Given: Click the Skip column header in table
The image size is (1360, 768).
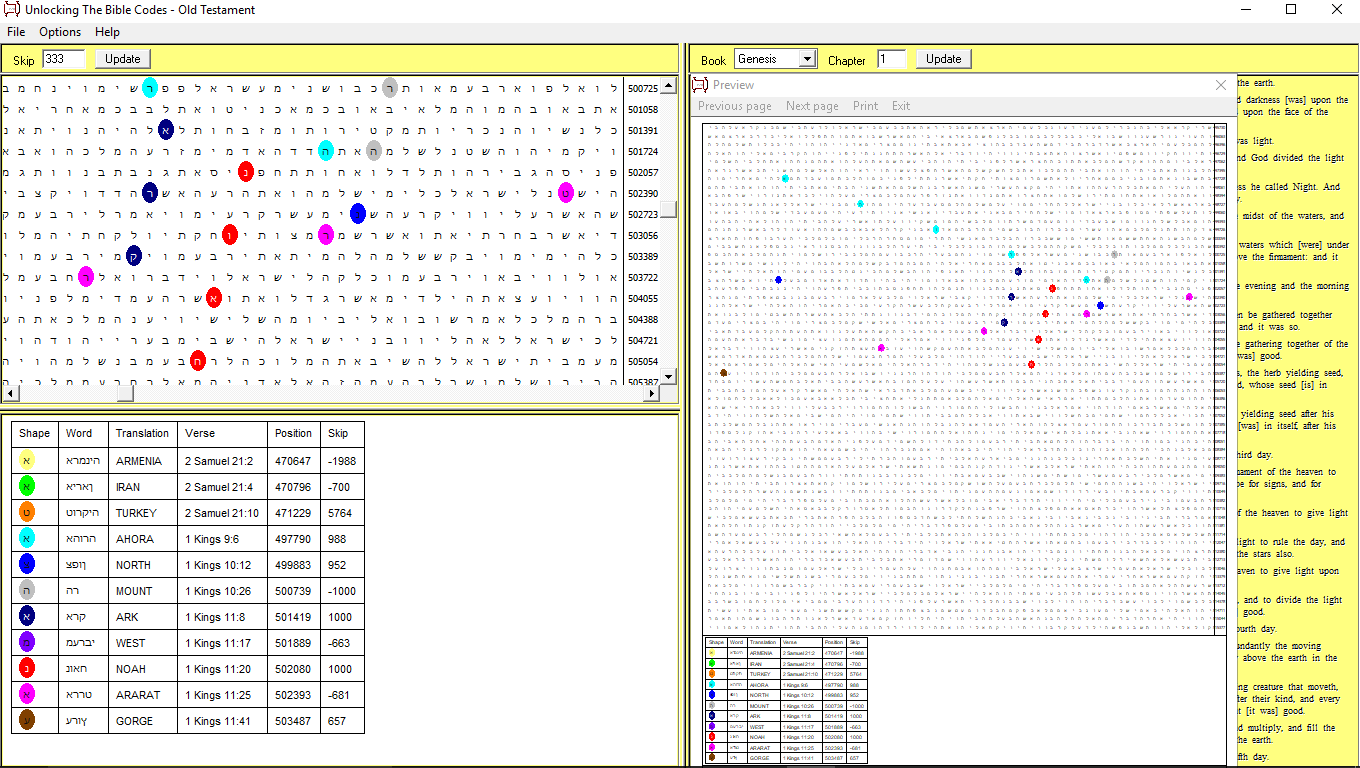Looking at the screenshot, I should coord(342,434).
